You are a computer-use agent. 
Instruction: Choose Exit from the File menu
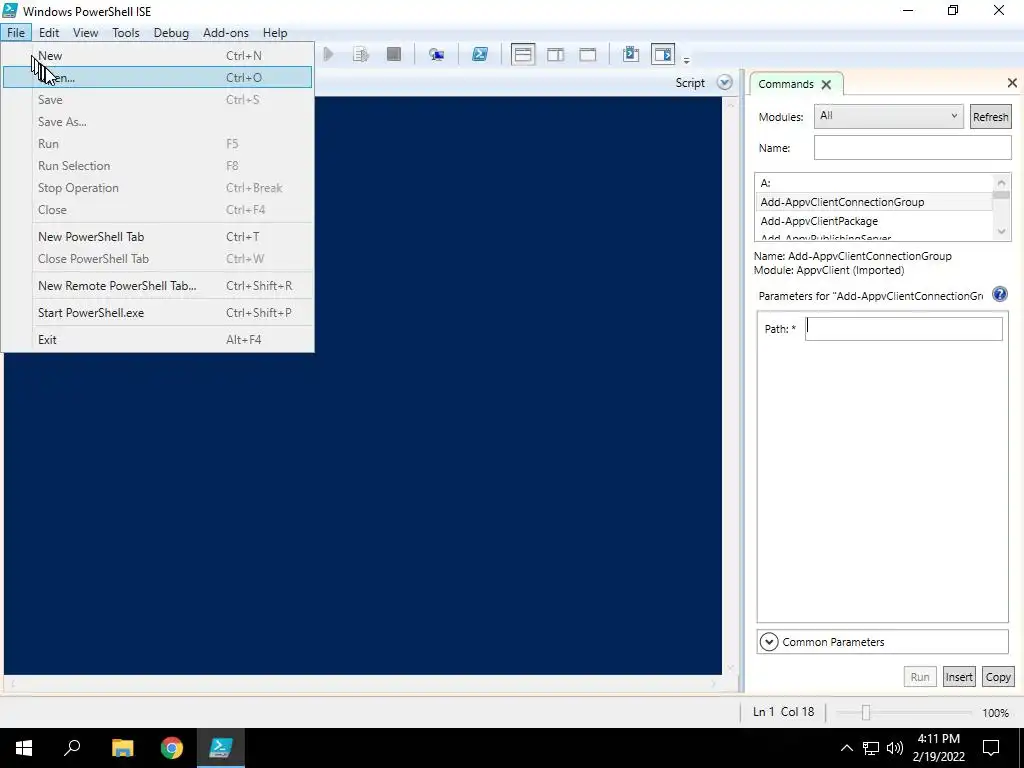(x=157, y=340)
